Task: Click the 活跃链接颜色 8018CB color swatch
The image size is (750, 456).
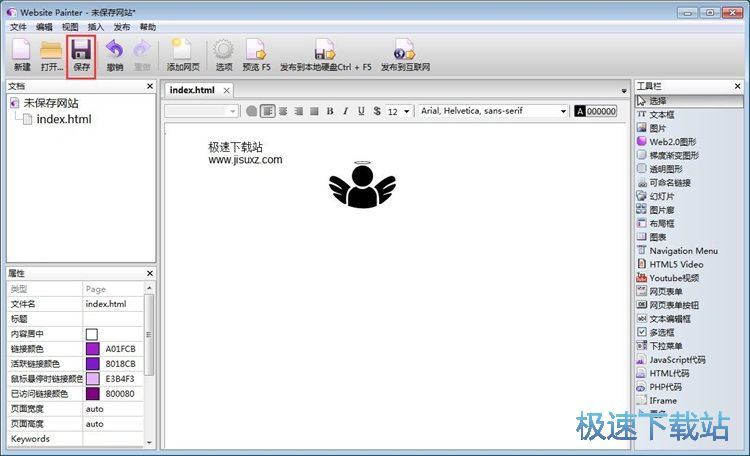Action: tap(92, 364)
